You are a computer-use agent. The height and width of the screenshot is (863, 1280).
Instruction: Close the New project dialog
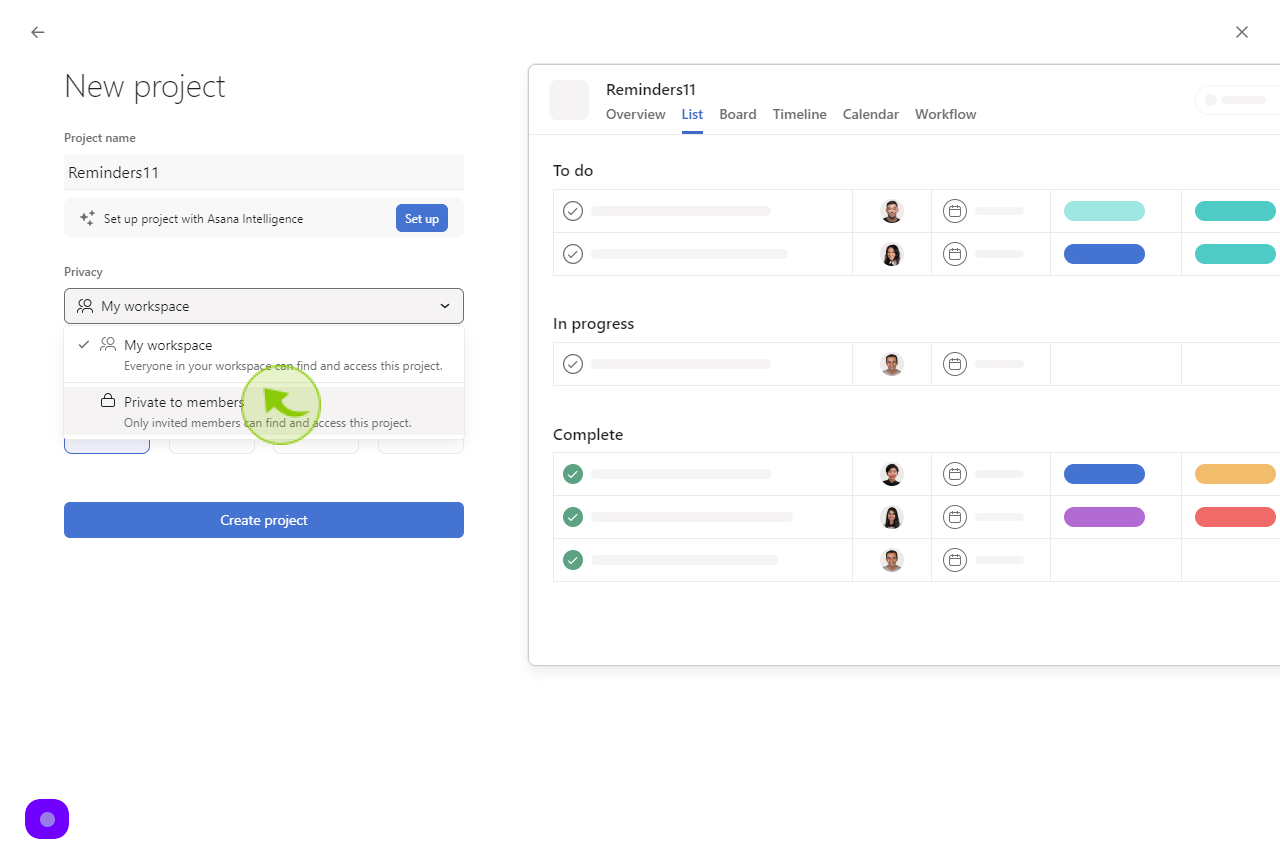click(1242, 32)
